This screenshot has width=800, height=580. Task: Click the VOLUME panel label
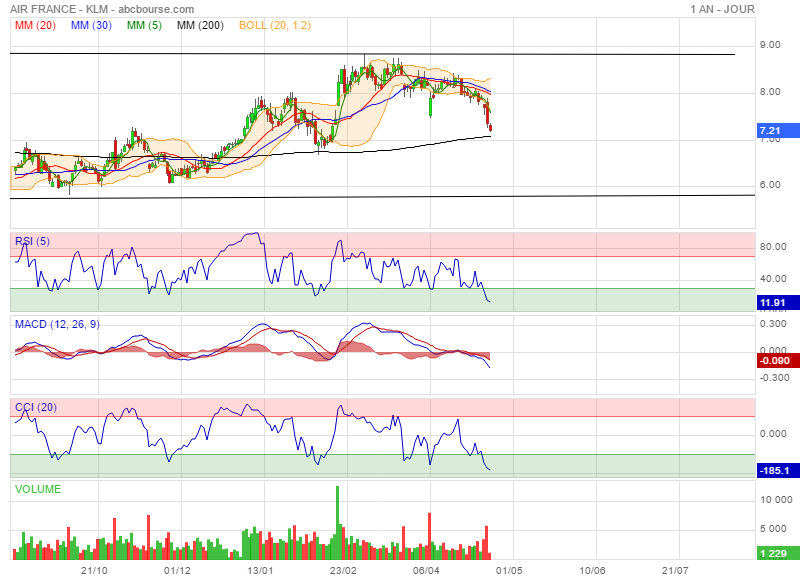(x=38, y=489)
